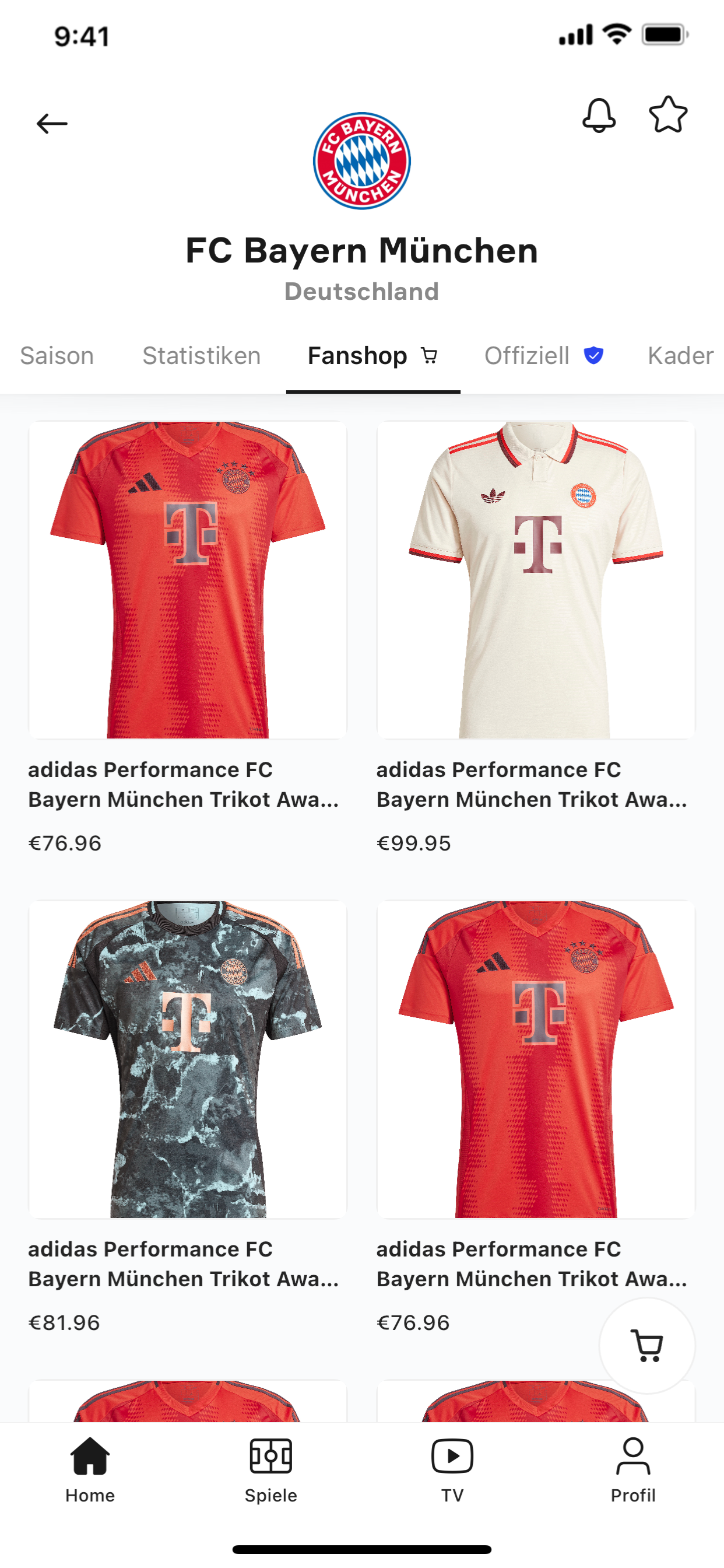Switch to the Kader tab

[x=680, y=355]
